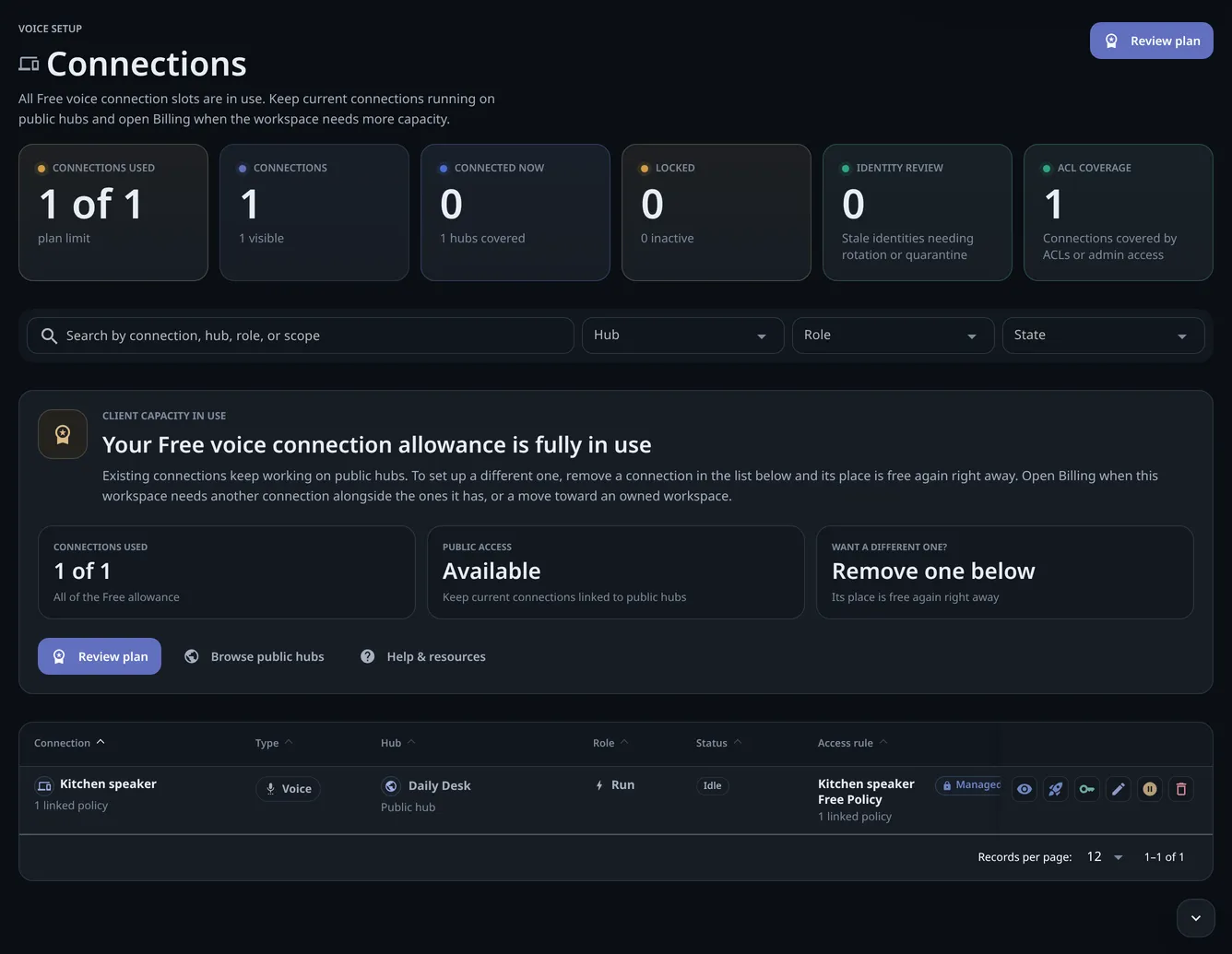The width and height of the screenshot is (1232, 954).
Task: Click the top-right Review plan button
Action: [x=1152, y=41]
